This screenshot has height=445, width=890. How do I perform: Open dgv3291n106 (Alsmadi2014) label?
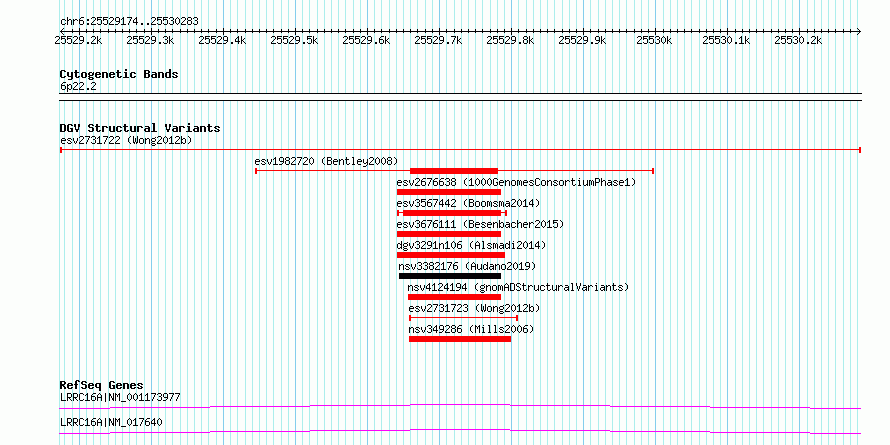pos(471,245)
